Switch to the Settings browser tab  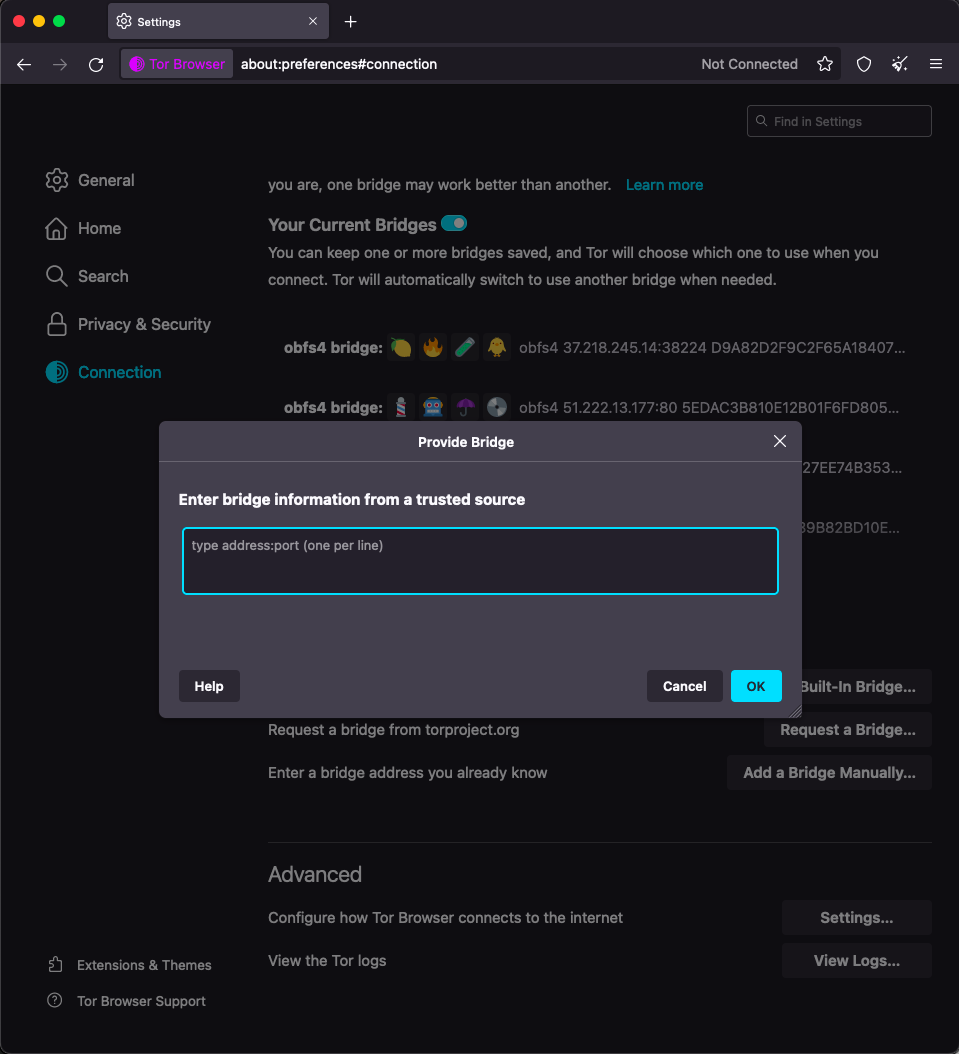(218, 22)
